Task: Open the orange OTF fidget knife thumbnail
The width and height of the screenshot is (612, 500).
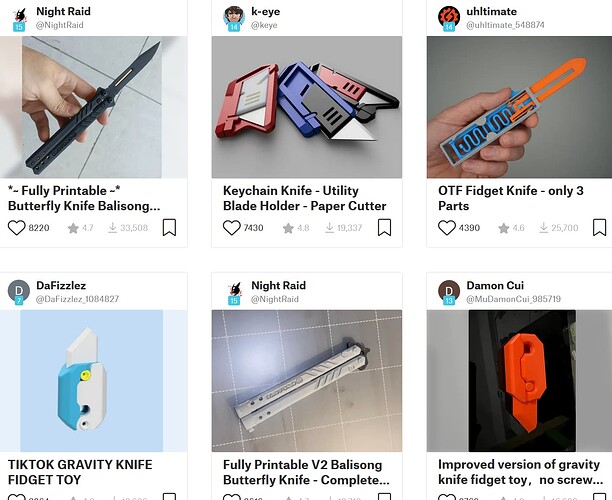Action: pos(519,107)
